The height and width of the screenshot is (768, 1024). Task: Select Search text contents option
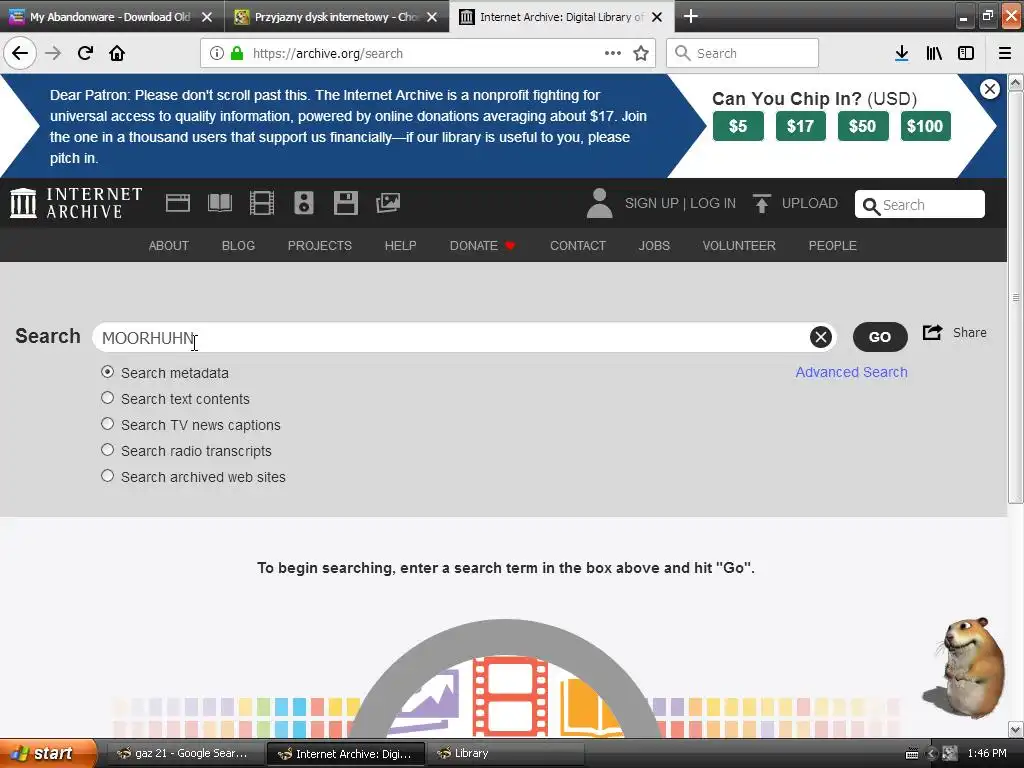[108, 398]
